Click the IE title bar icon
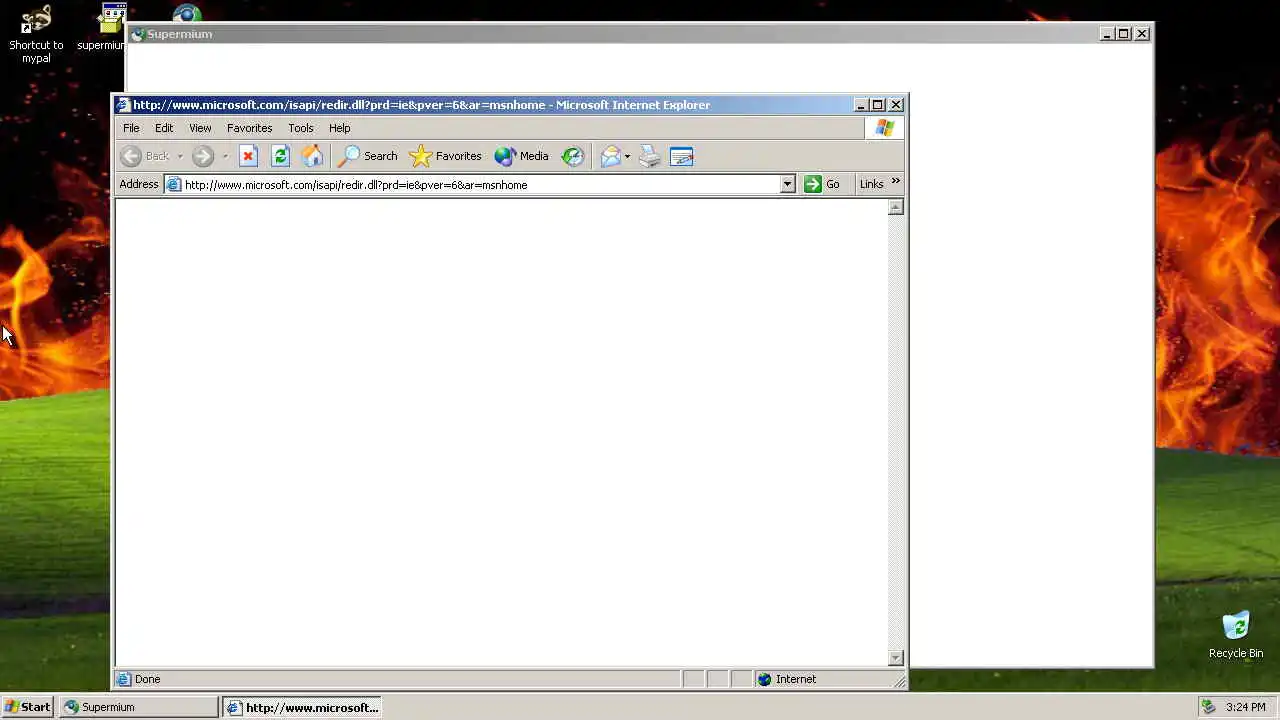This screenshot has width=1280, height=720. [123, 104]
